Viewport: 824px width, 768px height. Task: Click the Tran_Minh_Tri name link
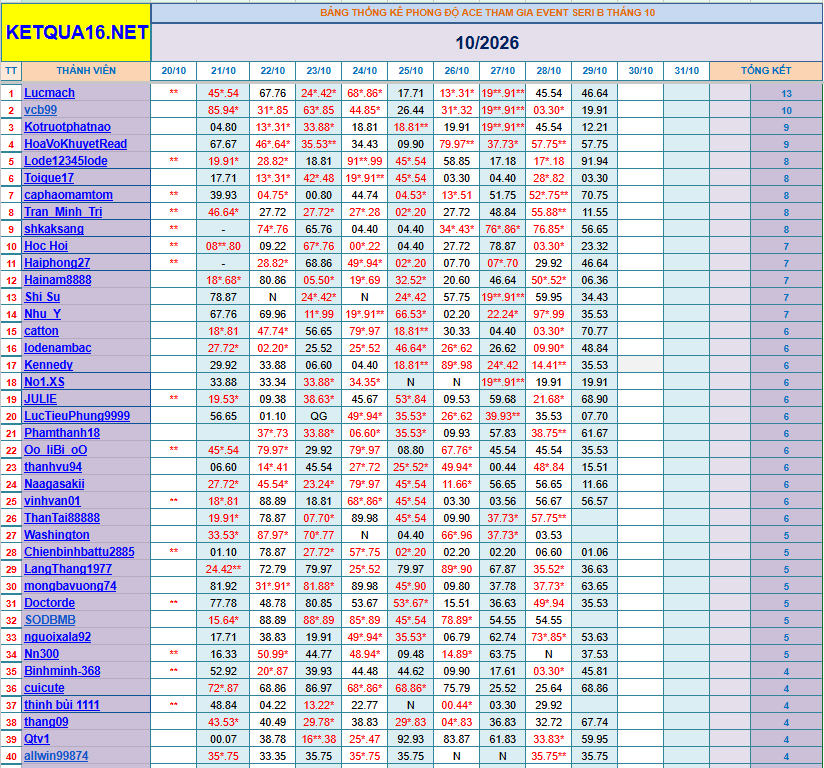click(63, 212)
